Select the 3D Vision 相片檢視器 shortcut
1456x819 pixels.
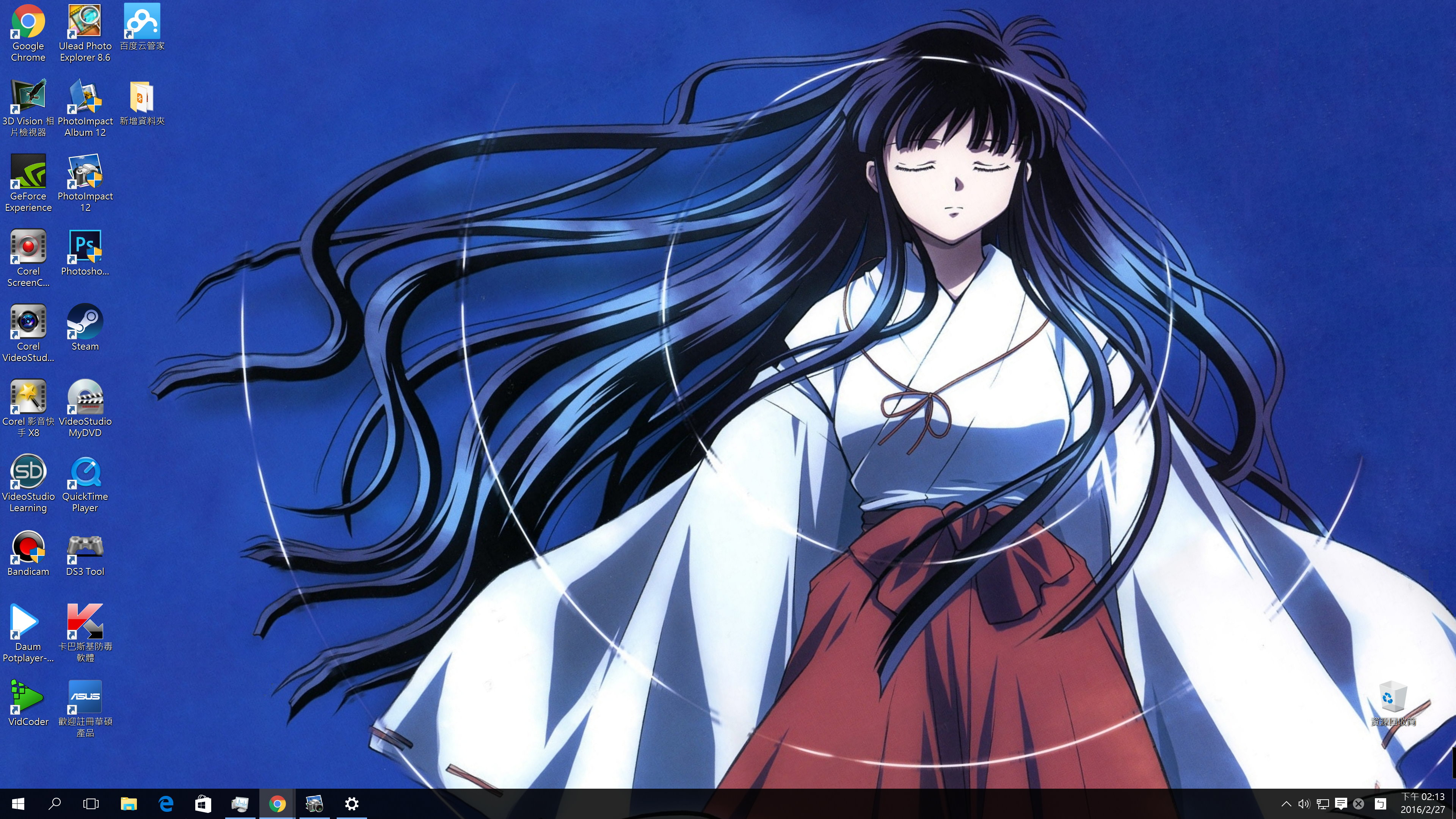(x=28, y=108)
